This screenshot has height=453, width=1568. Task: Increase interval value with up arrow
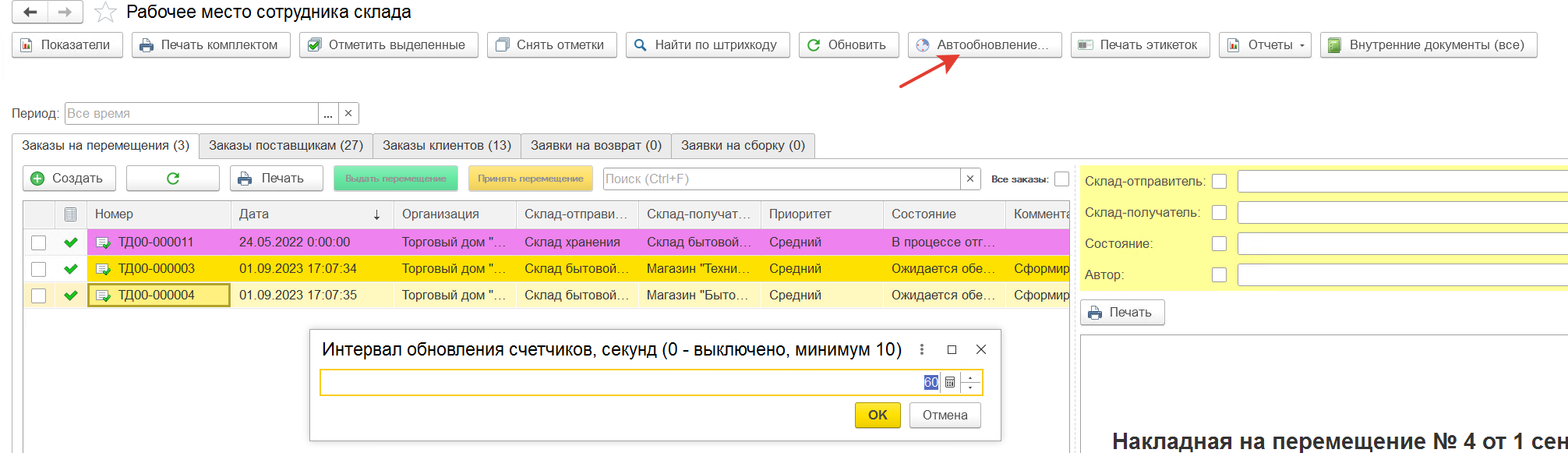coord(970,378)
